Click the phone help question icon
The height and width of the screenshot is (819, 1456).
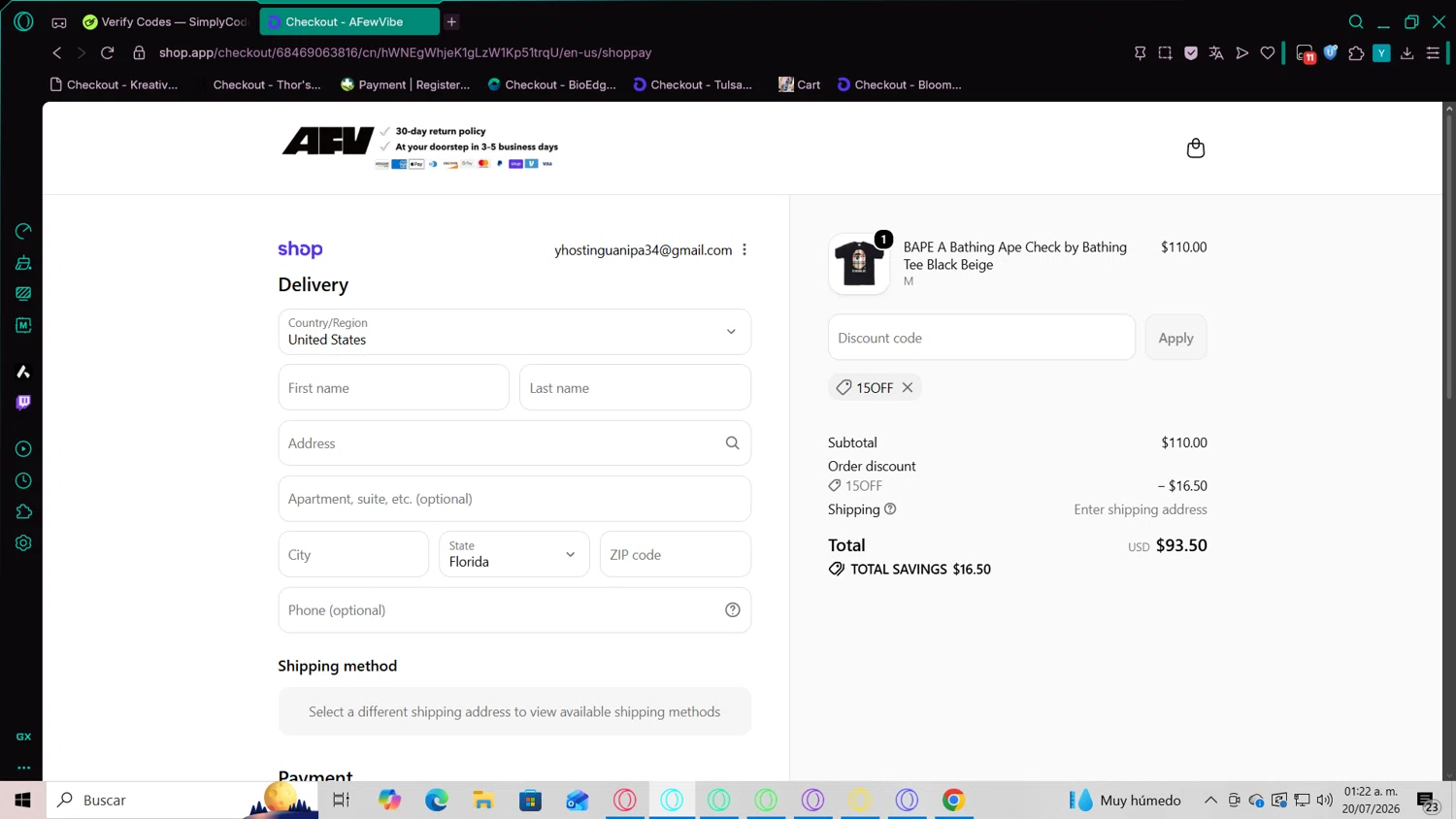(733, 610)
